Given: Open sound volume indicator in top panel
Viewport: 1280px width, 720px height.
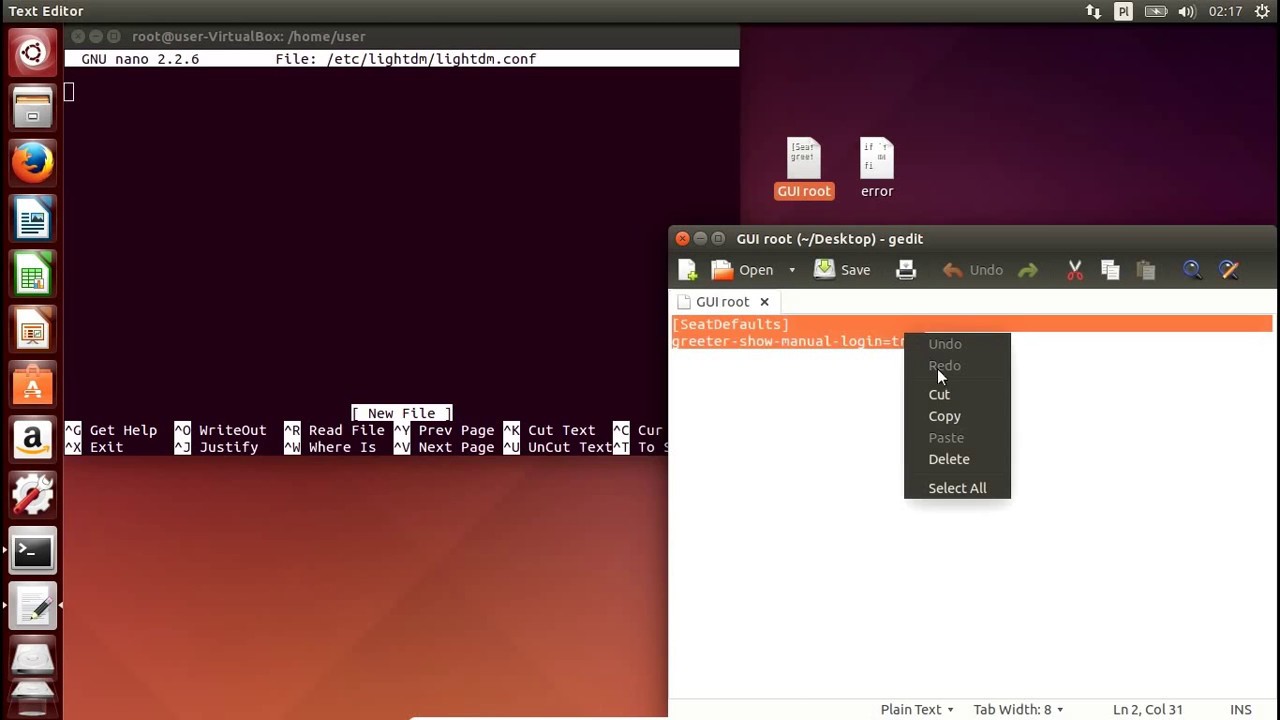Looking at the screenshot, I should (1187, 11).
